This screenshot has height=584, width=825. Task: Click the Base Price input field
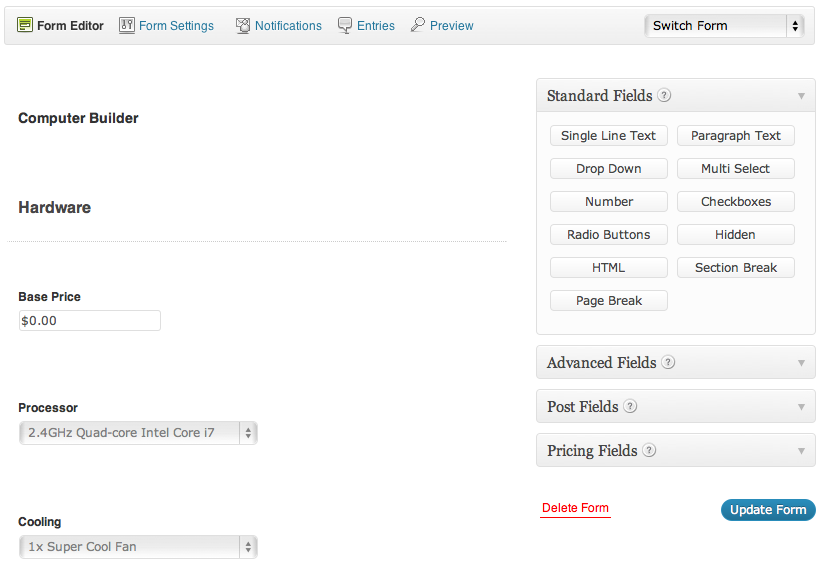pyautogui.click(x=90, y=321)
